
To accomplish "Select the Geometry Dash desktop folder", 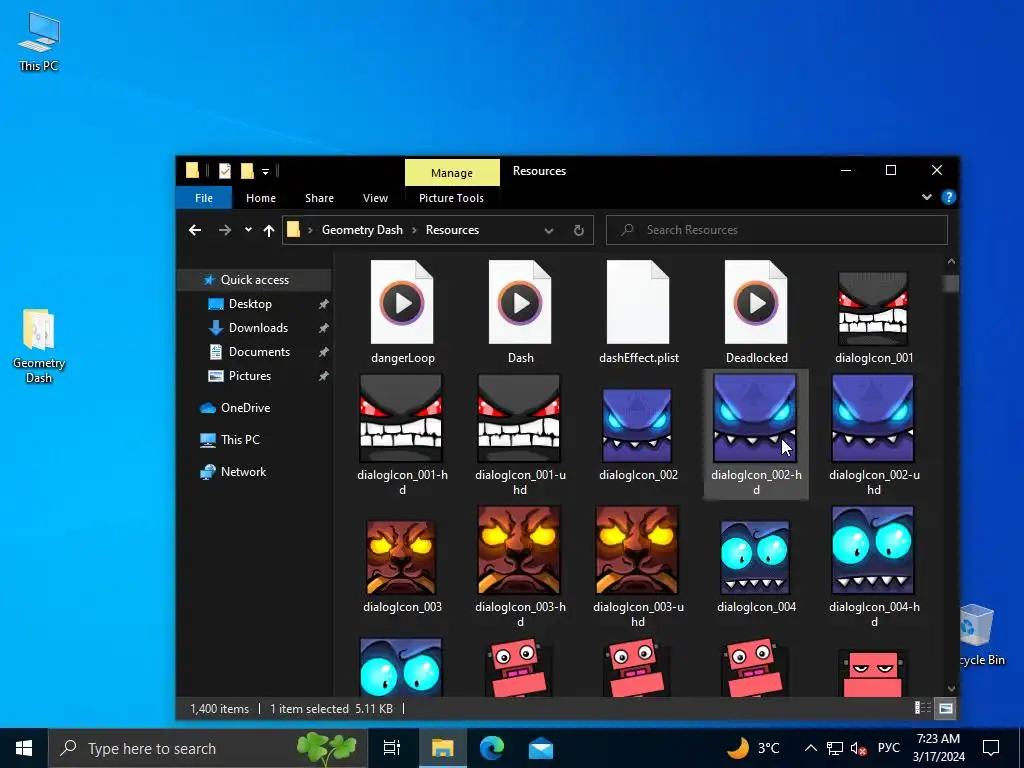I will point(39,346).
